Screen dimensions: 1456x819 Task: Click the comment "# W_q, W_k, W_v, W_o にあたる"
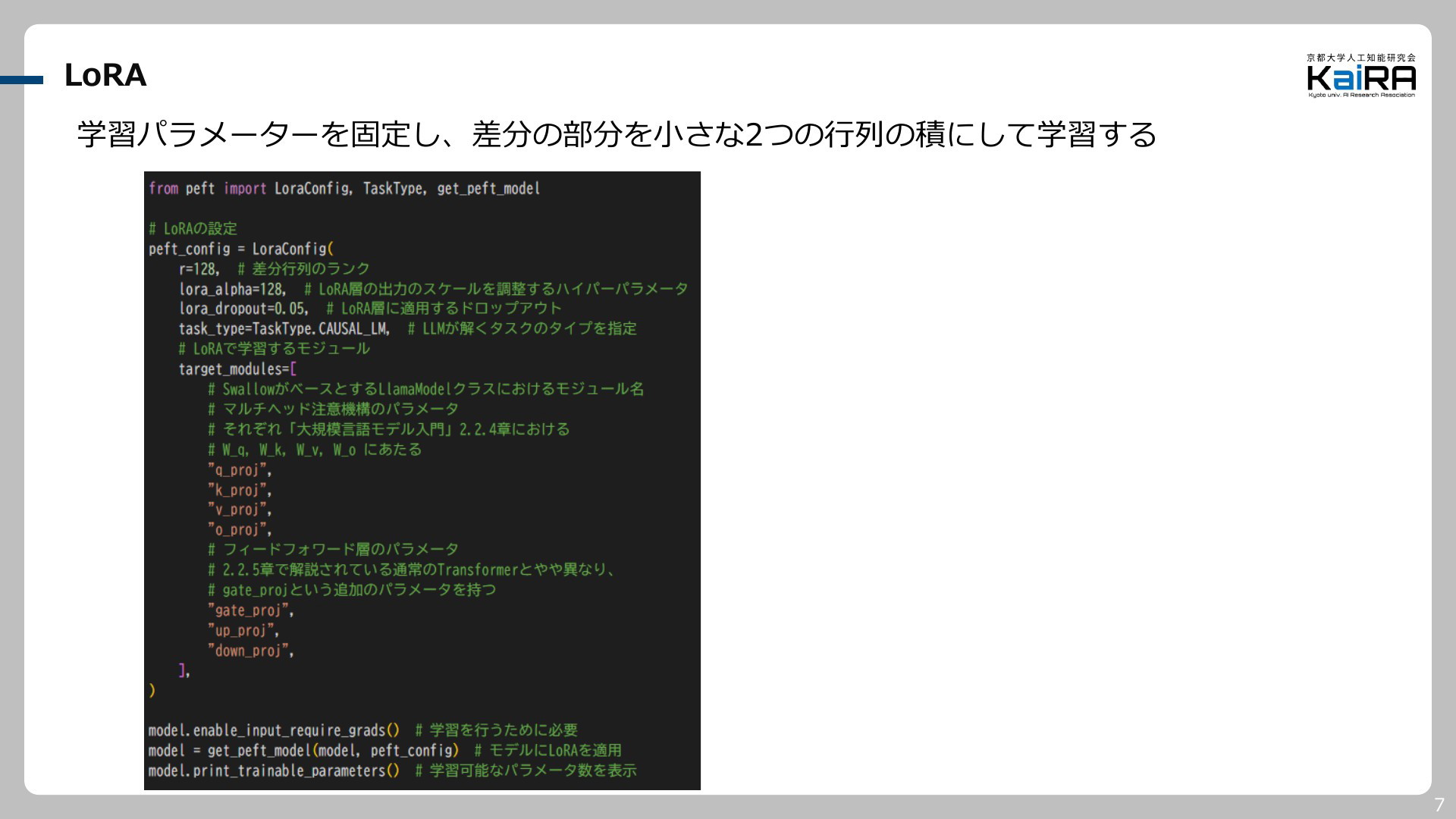pos(315,450)
